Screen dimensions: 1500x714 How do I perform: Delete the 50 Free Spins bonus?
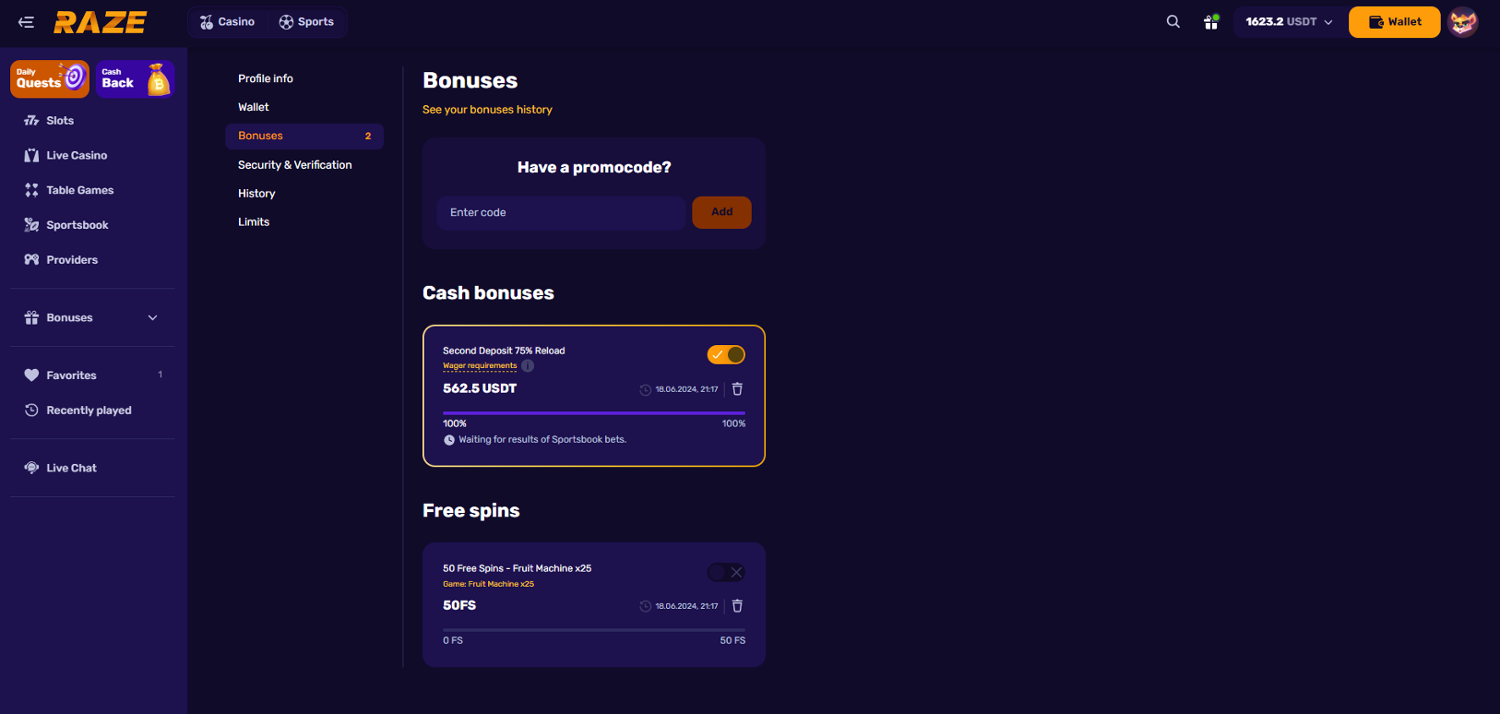(737, 606)
